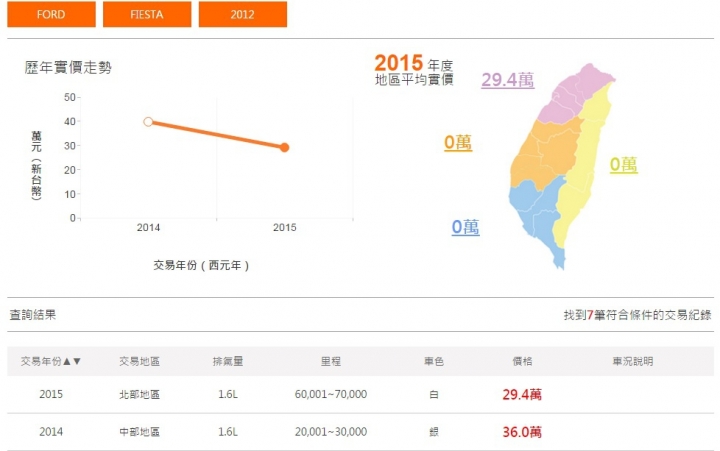Screen dimensions: 720x451
Task: Open the yellow 0萬 eastern region link
Action: pyautogui.click(x=624, y=165)
